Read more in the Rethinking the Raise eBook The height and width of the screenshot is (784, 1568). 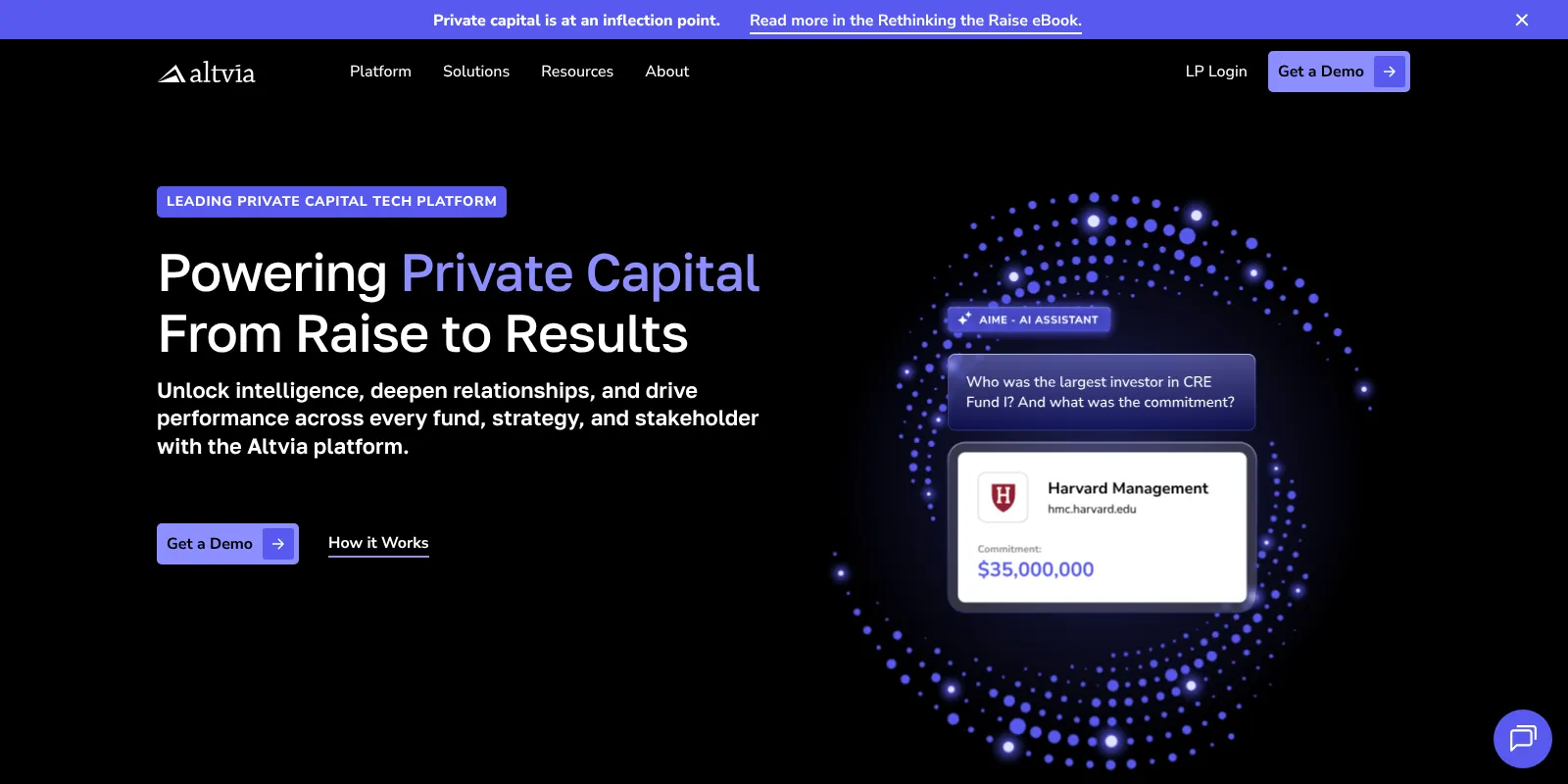[x=915, y=21]
